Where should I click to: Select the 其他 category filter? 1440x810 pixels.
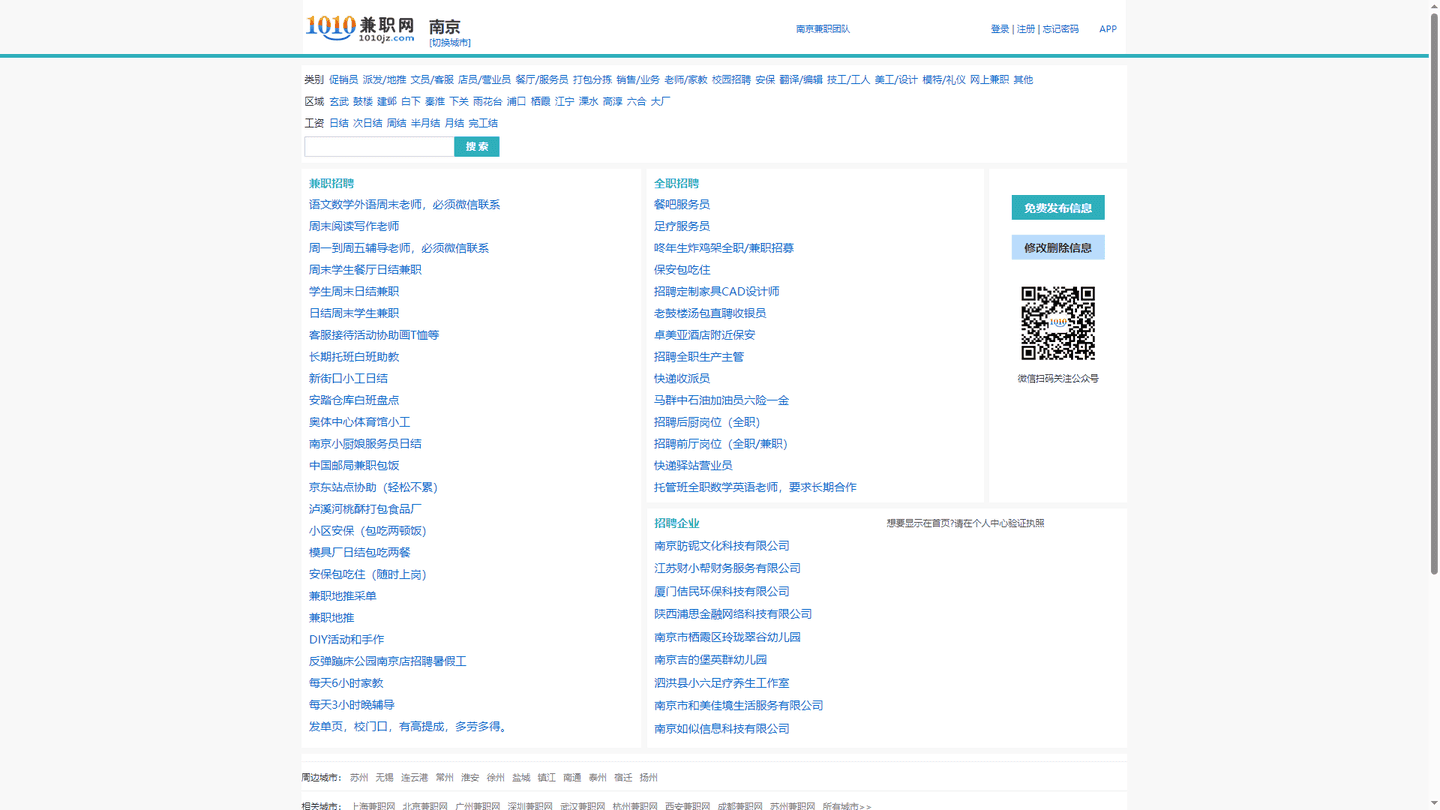(x=1023, y=80)
